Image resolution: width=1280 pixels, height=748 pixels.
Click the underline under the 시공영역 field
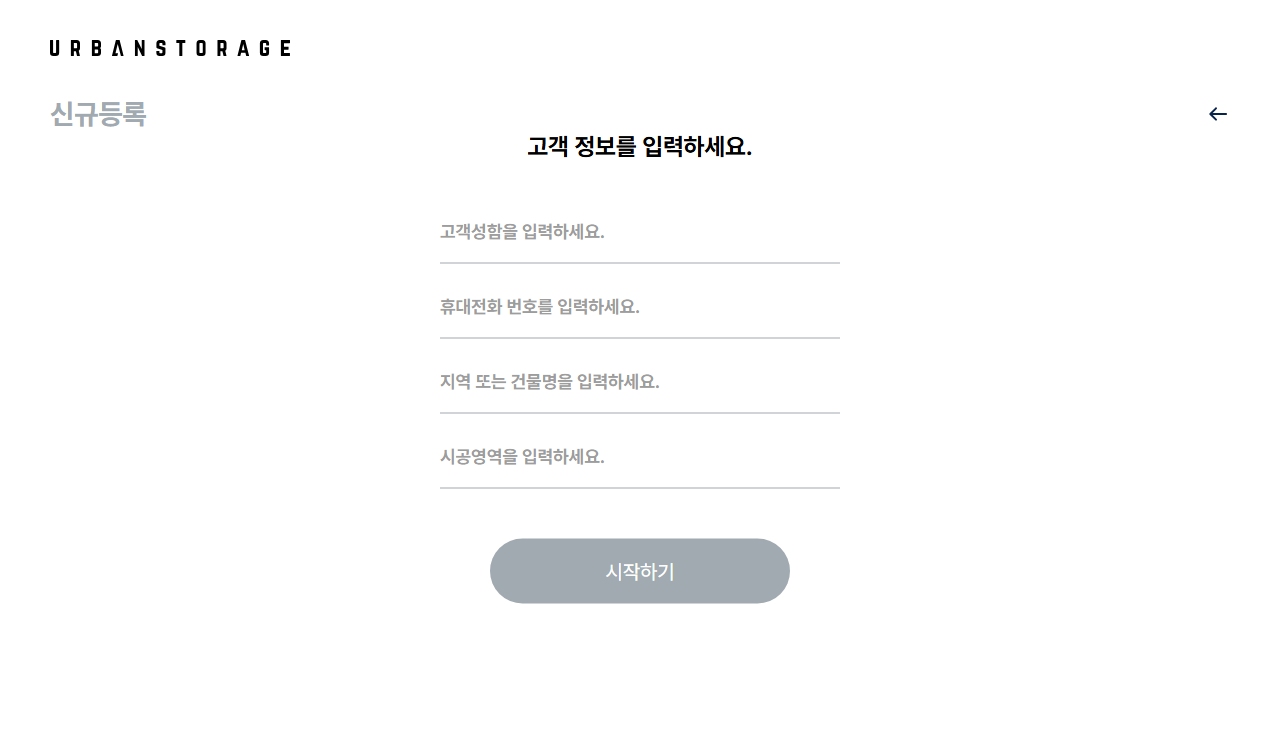pyautogui.click(x=640, y=488)
